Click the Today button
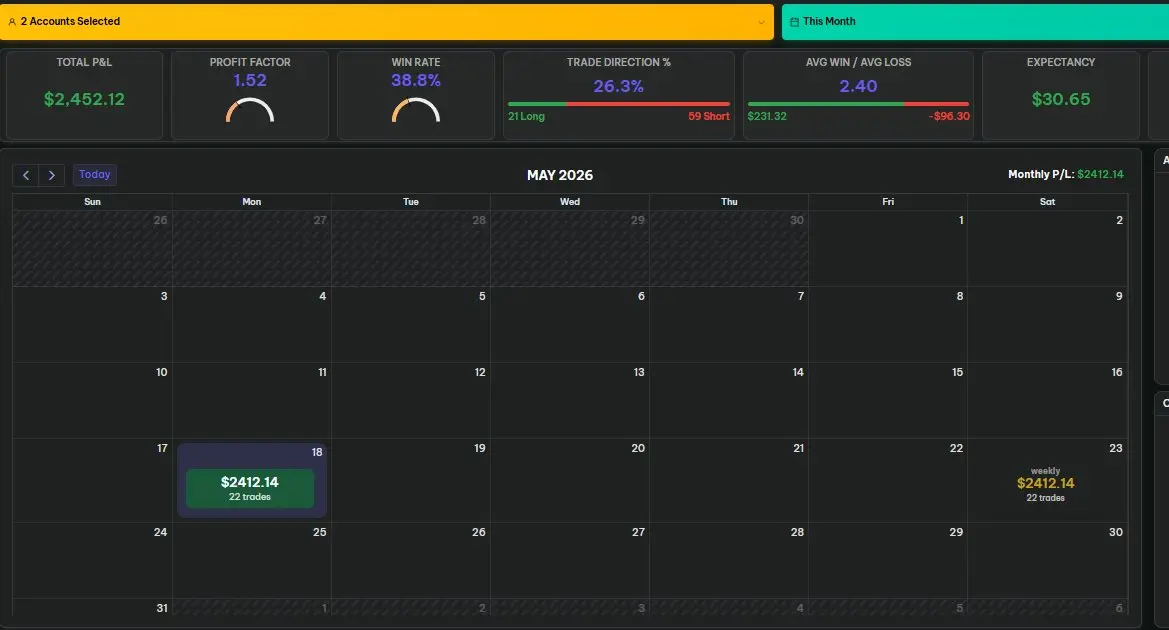Image resolution: width=1169 pixels, height=630 pixels. click(95, 174)
